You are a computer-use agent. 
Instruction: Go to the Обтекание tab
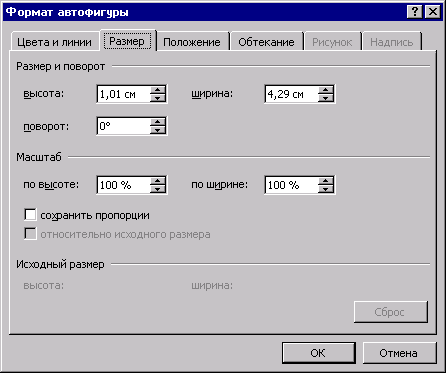tap(266, 42)
